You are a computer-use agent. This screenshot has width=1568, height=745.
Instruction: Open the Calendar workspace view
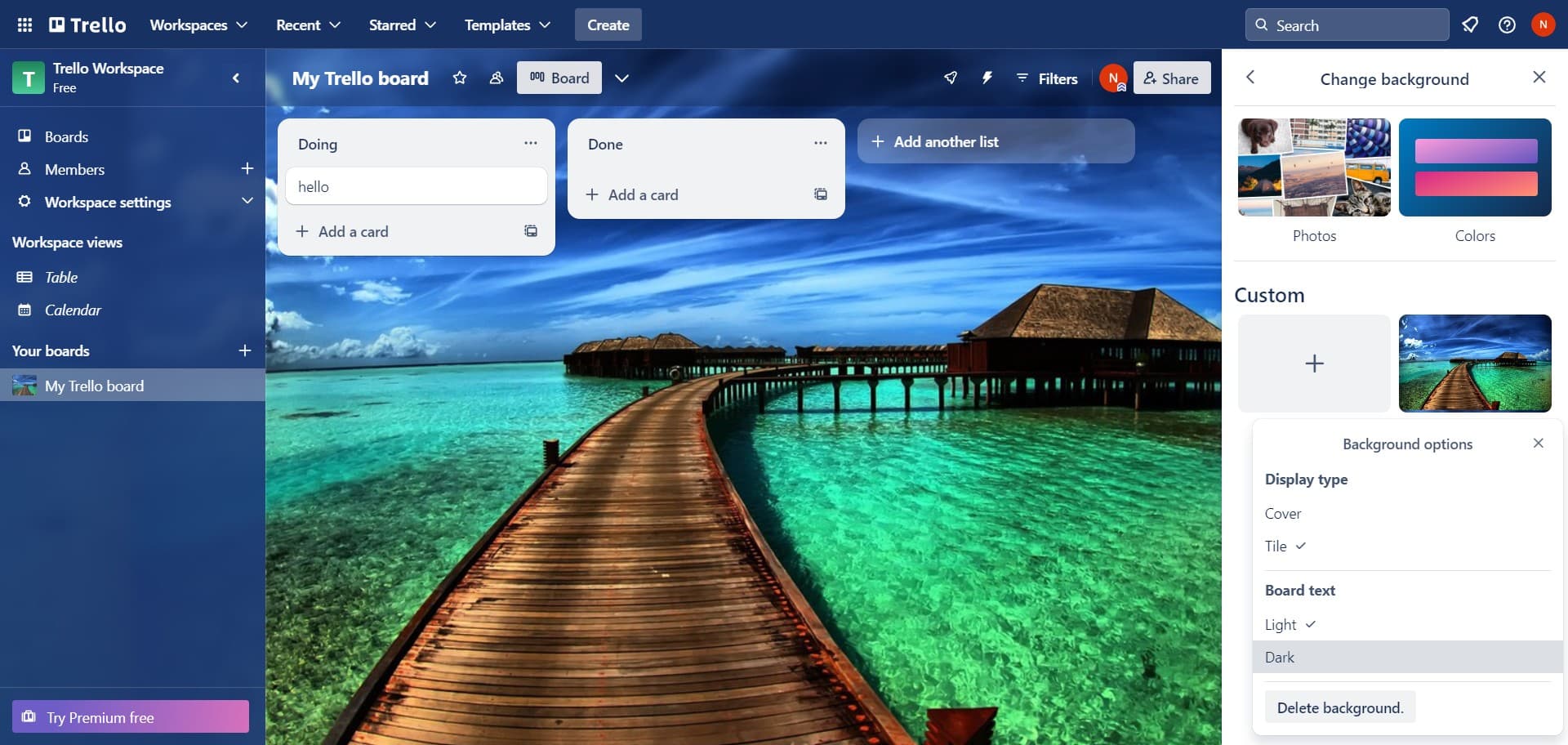click(x=73, y=310)
